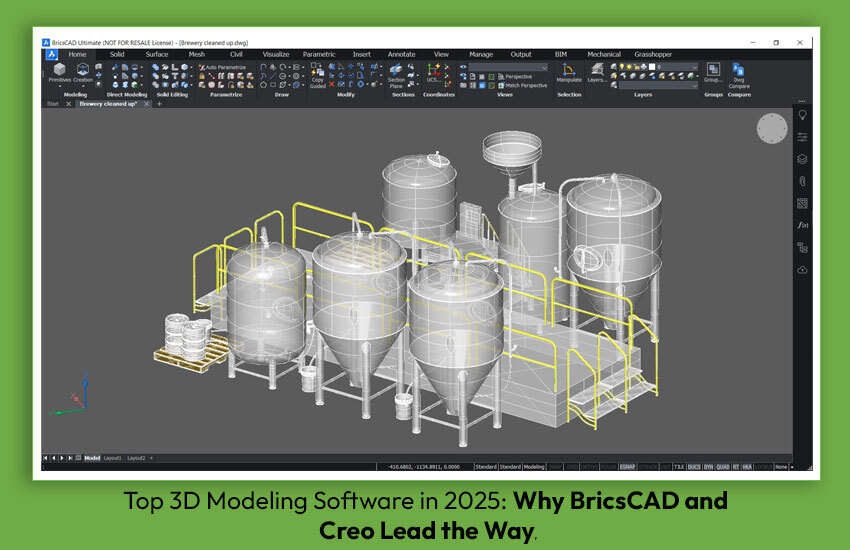Toggle POLAR in status bar
Viewport: 850px width, 550px height.
[x=609, y=467]
